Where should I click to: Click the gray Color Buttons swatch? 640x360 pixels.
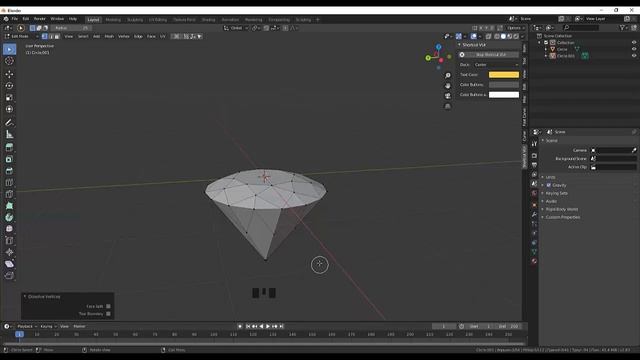(504, 84)
